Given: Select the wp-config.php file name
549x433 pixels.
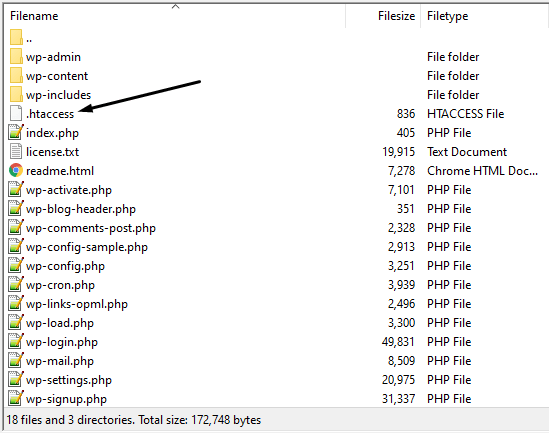Looking at the screenshot, I should tap(65, 266).
